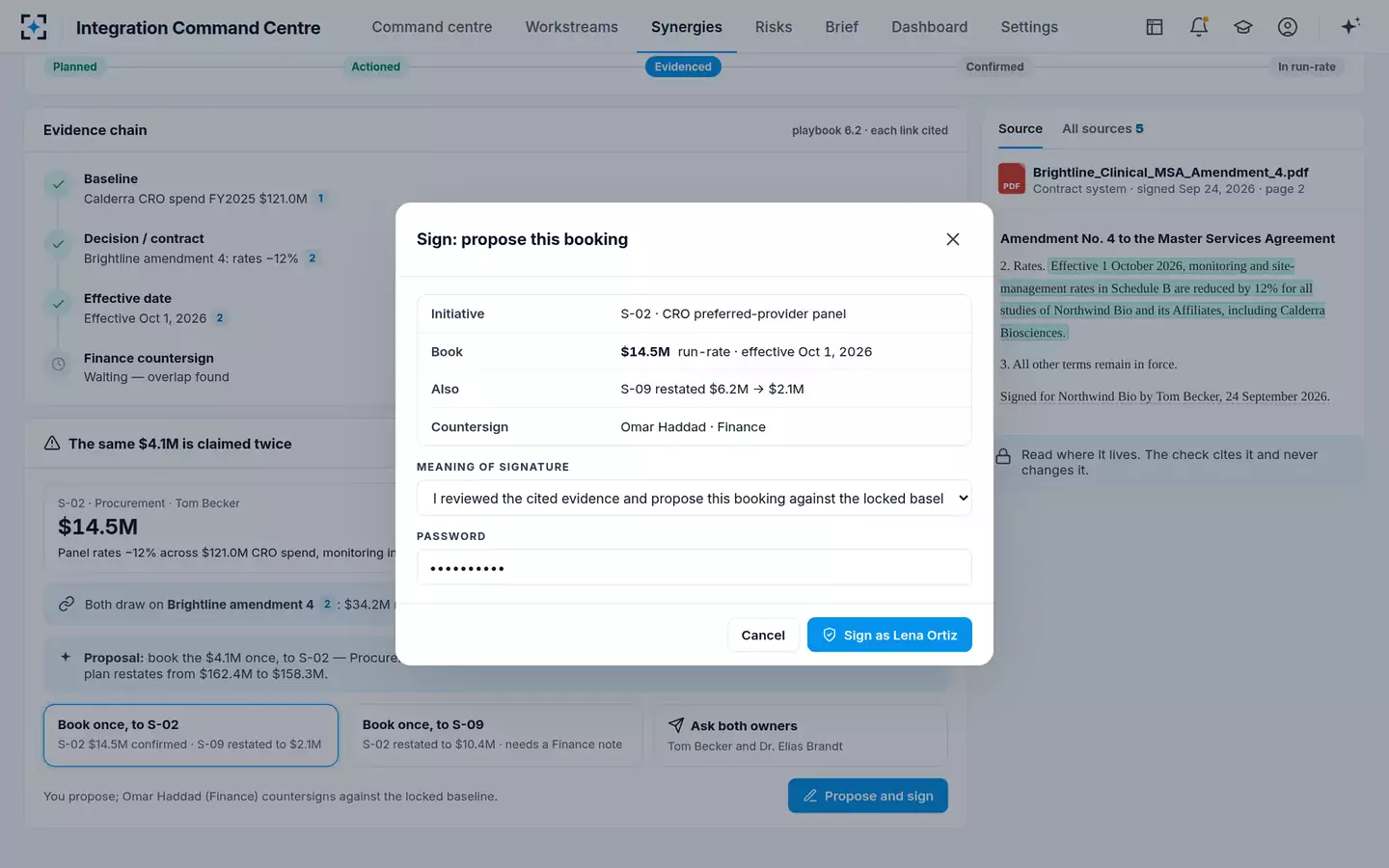Open the user profile icon
1389x868 pixels.
click(1288, 27)
